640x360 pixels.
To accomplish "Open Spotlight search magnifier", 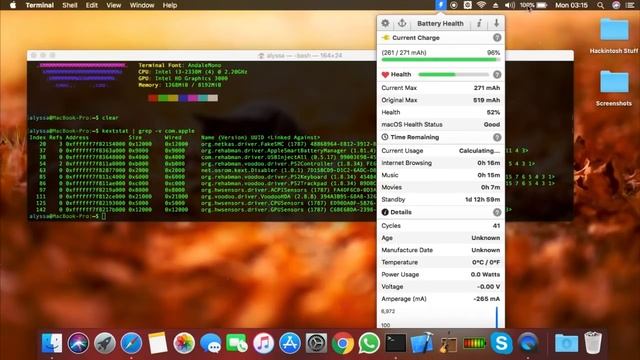I will (x=600, y=5).
